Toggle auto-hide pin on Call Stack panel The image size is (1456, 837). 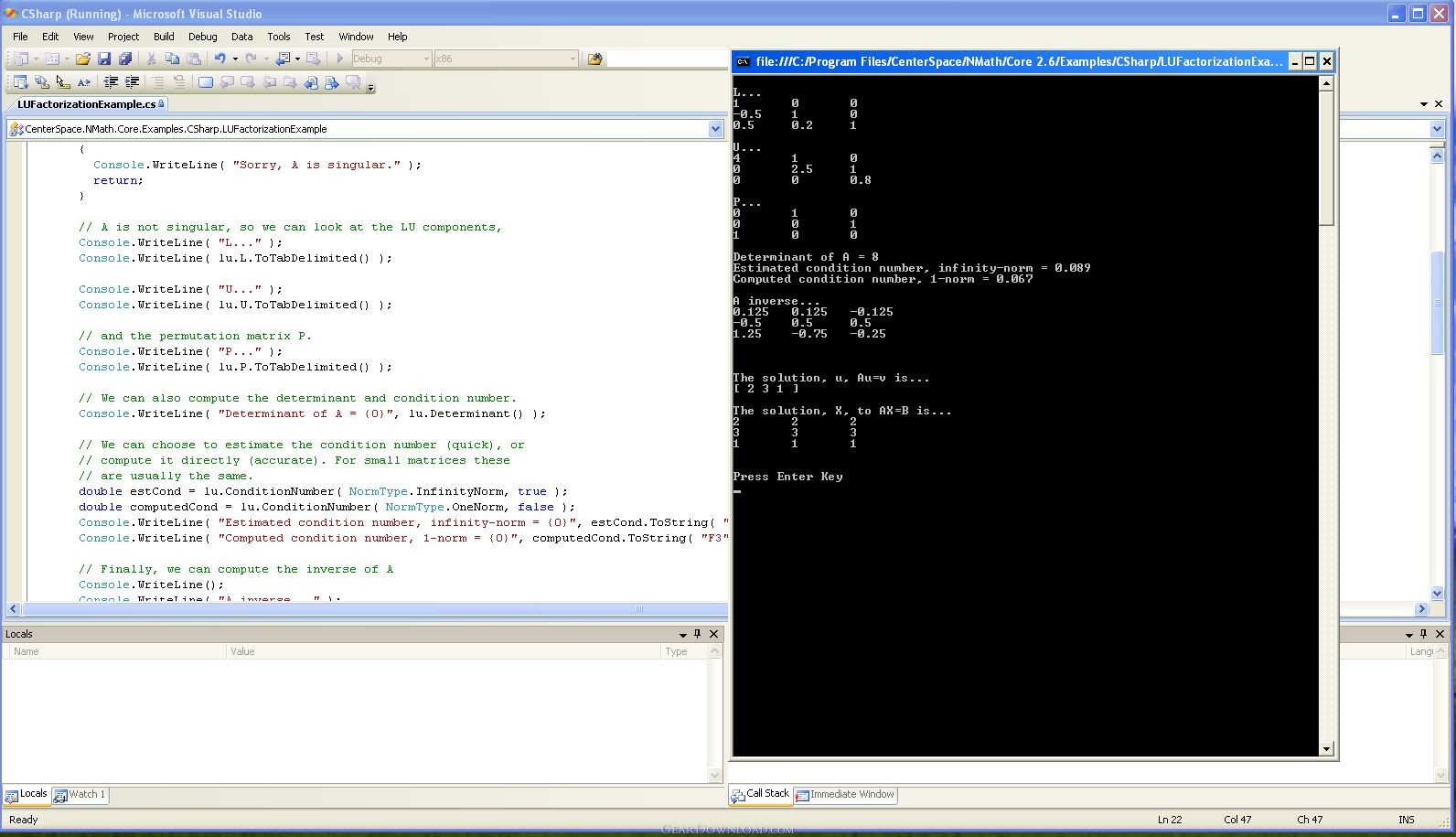click(x=1423, y=633)
